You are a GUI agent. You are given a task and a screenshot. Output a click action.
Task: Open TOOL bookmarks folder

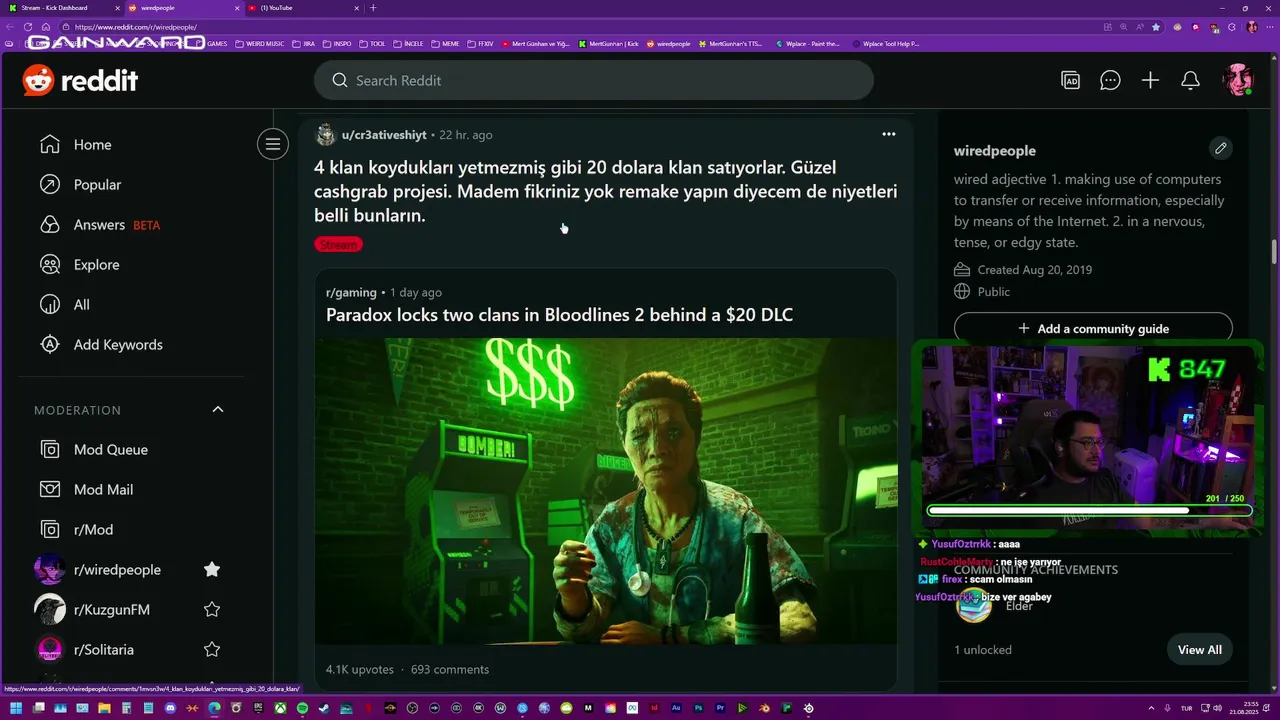[371, 44]
